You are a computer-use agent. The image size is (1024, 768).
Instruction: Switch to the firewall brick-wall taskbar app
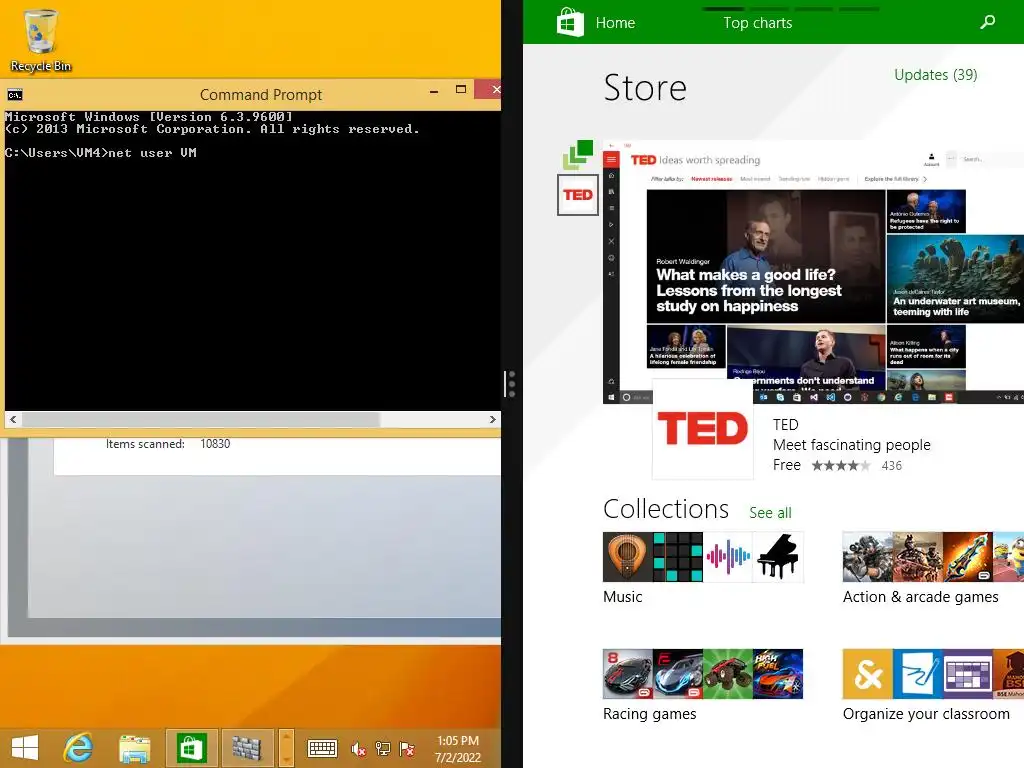pyautogui.click(x=247, y=748)
